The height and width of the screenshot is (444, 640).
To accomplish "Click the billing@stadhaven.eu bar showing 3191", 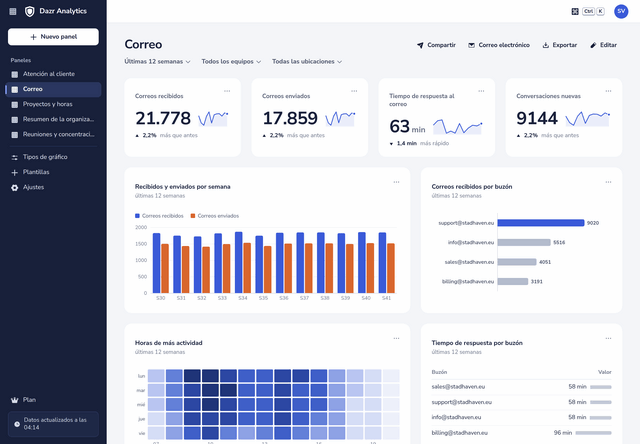I will click(513, 282).
